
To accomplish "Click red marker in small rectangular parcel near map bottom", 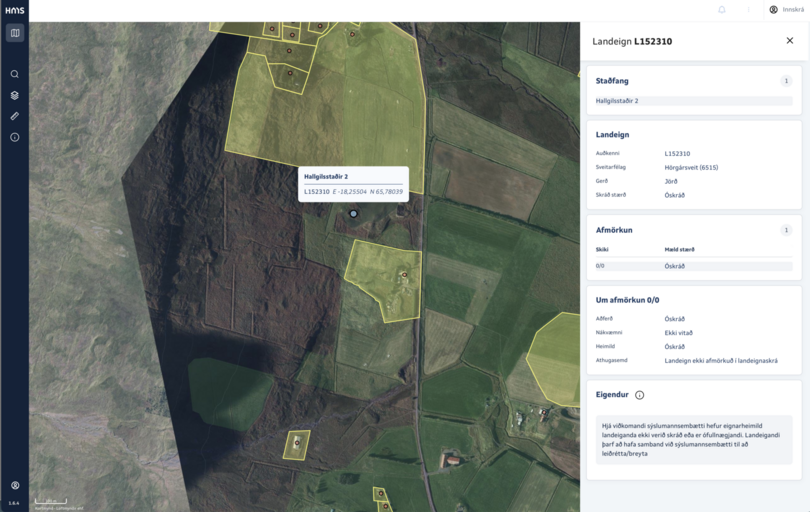I will pos(297,443).
